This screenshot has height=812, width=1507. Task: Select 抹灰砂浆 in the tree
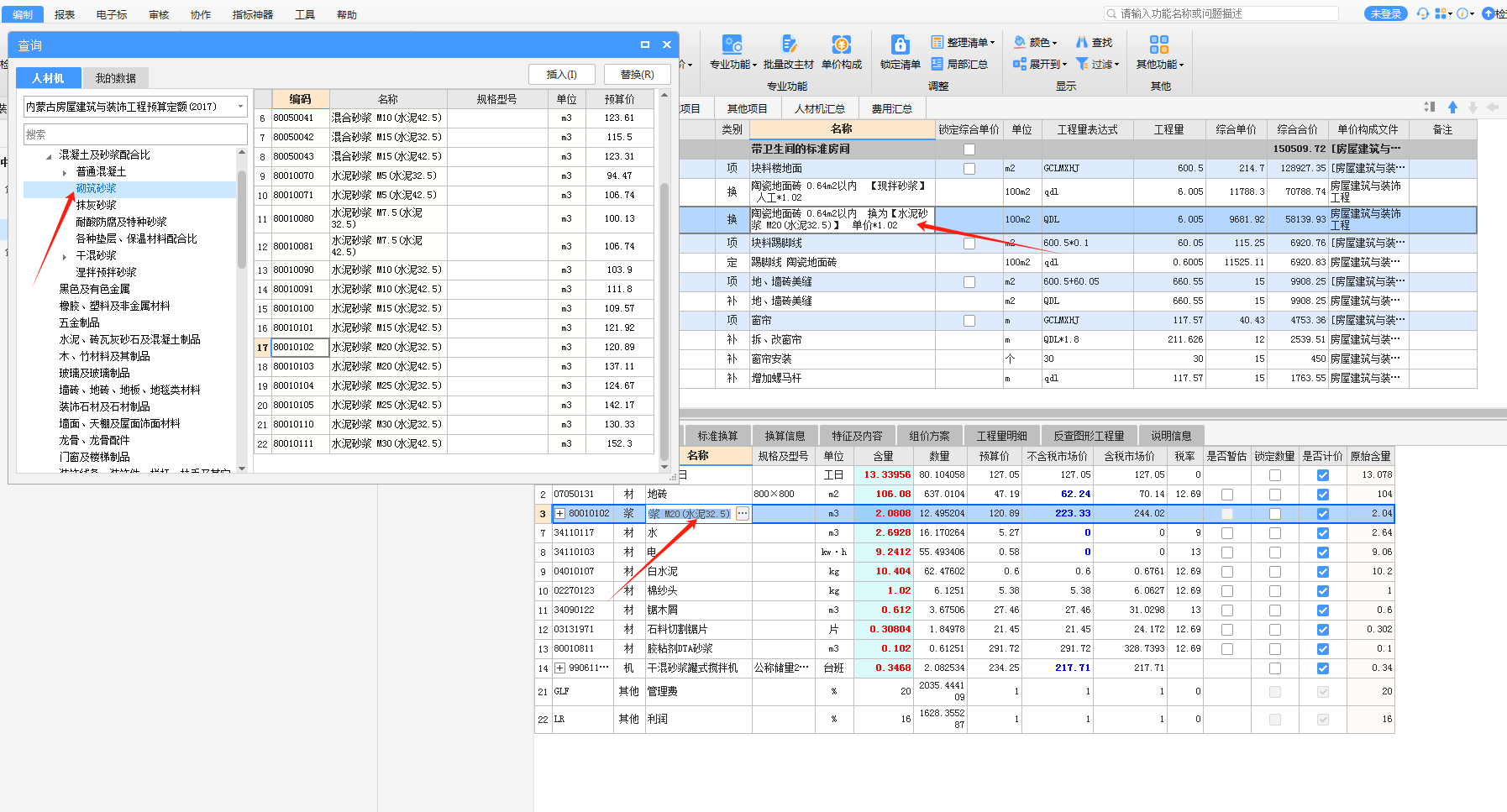click(97, 206)
